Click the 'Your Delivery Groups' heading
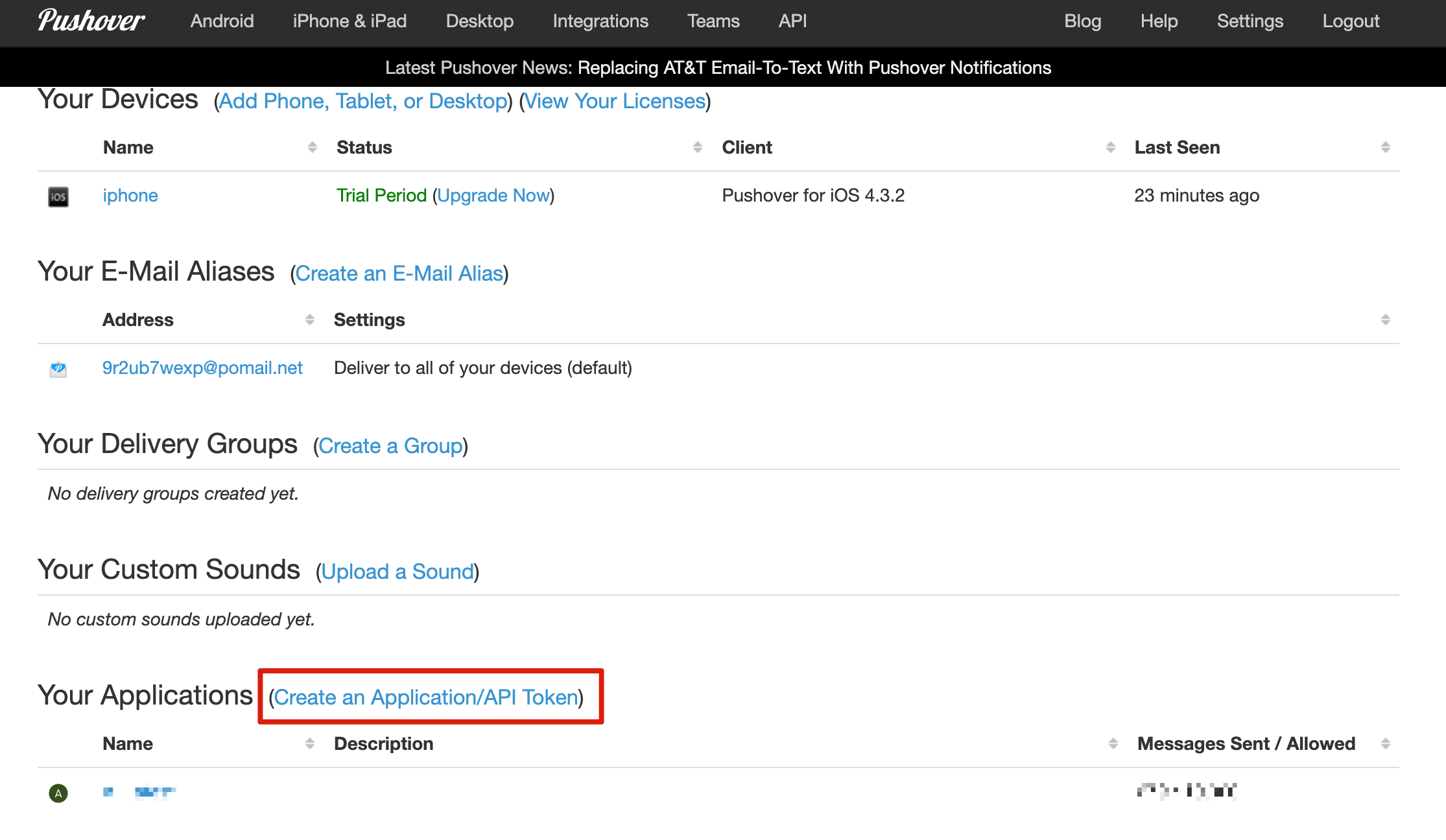The width and height of the screenshot is (1446, 840). coord(167,443)
